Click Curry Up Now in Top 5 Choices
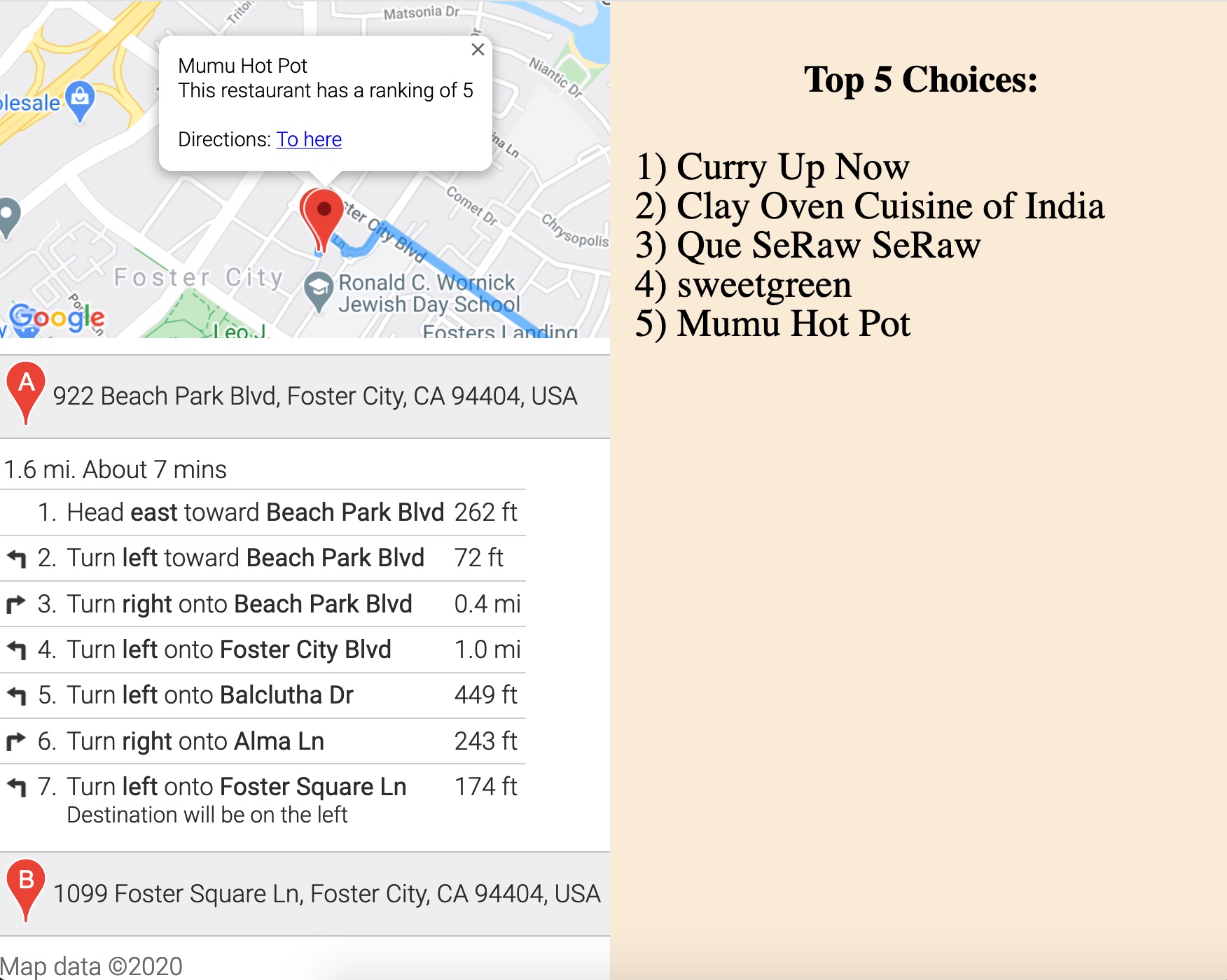The image size is (1227, 980). (793, 167)
